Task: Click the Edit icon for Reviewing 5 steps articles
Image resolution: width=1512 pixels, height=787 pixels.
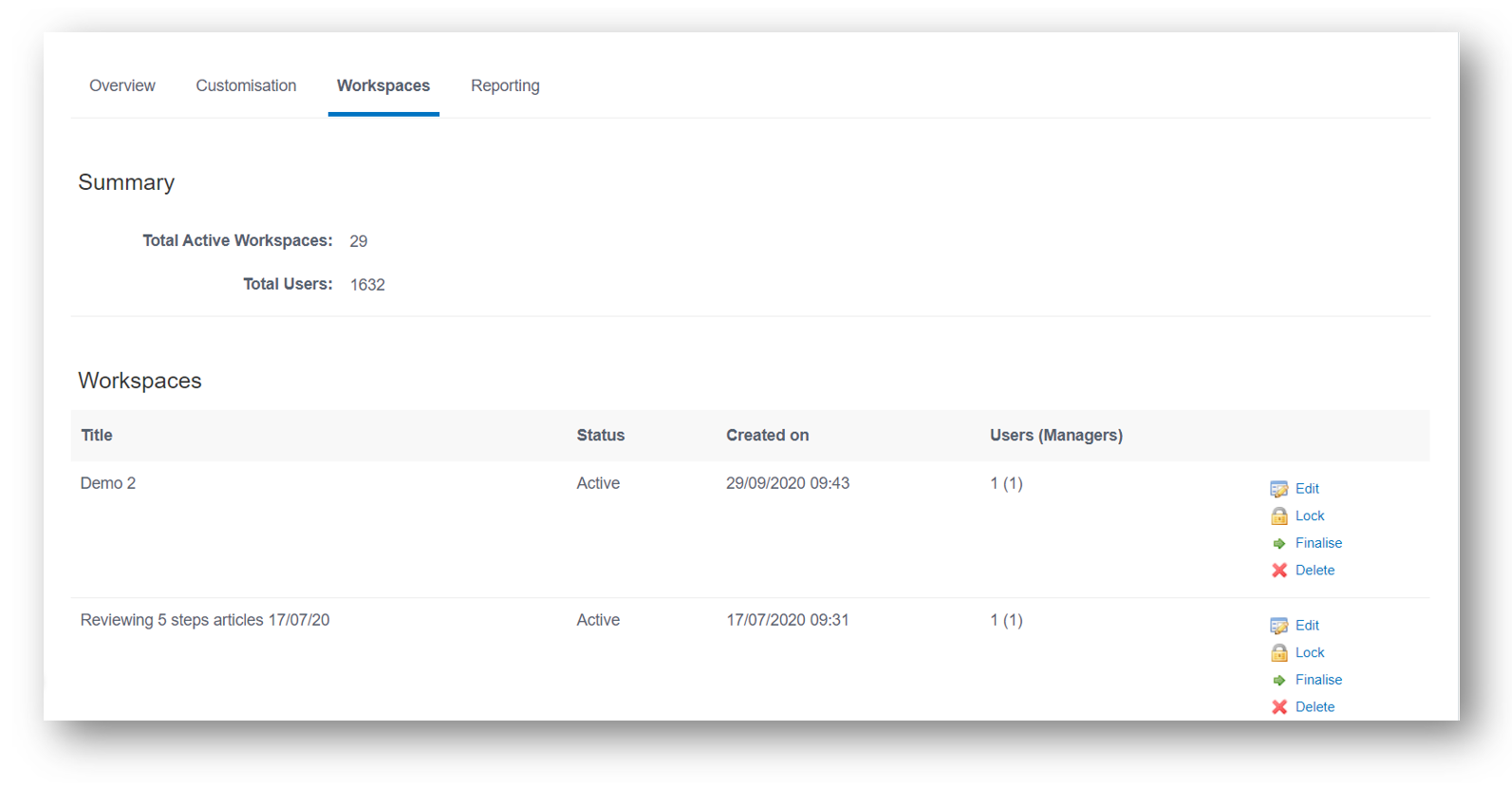Action: click(x=1279, y=626)
